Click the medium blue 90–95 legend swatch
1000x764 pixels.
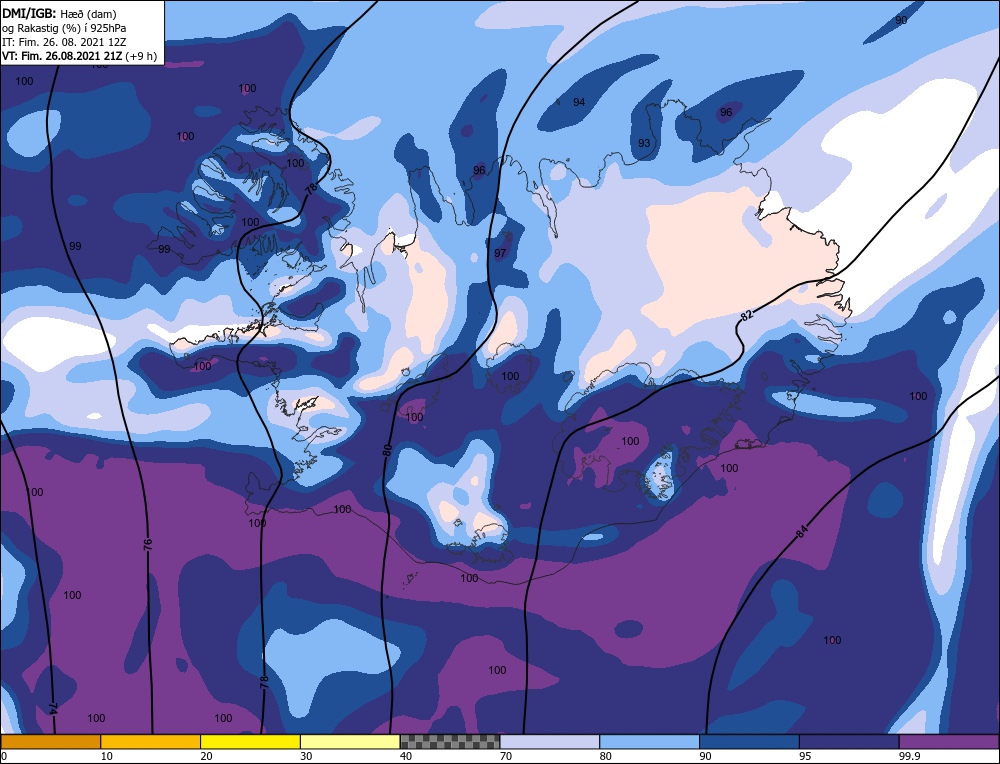click(x=749, y=741)
